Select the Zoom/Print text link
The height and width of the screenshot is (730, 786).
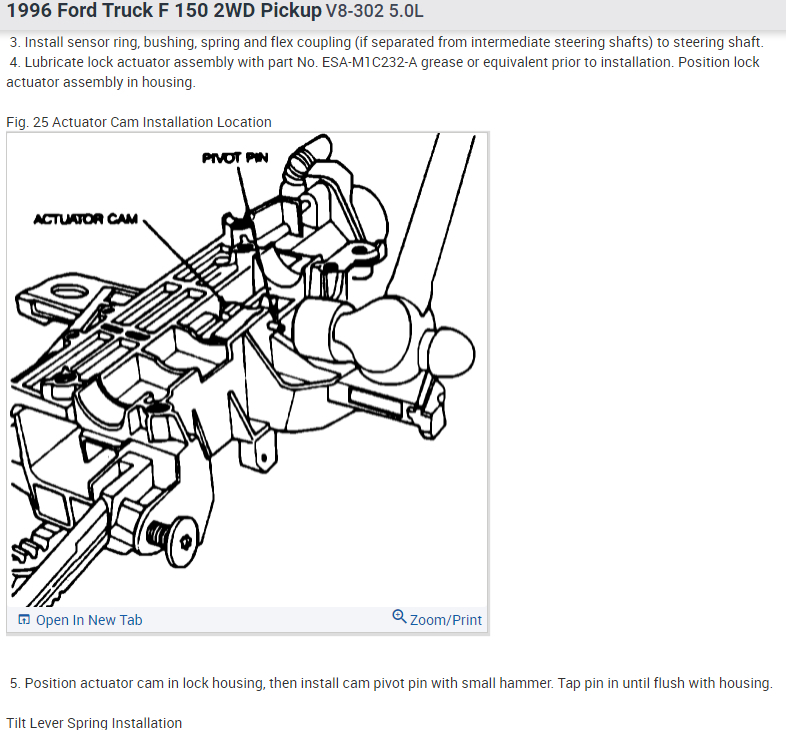tap(446, 620)
